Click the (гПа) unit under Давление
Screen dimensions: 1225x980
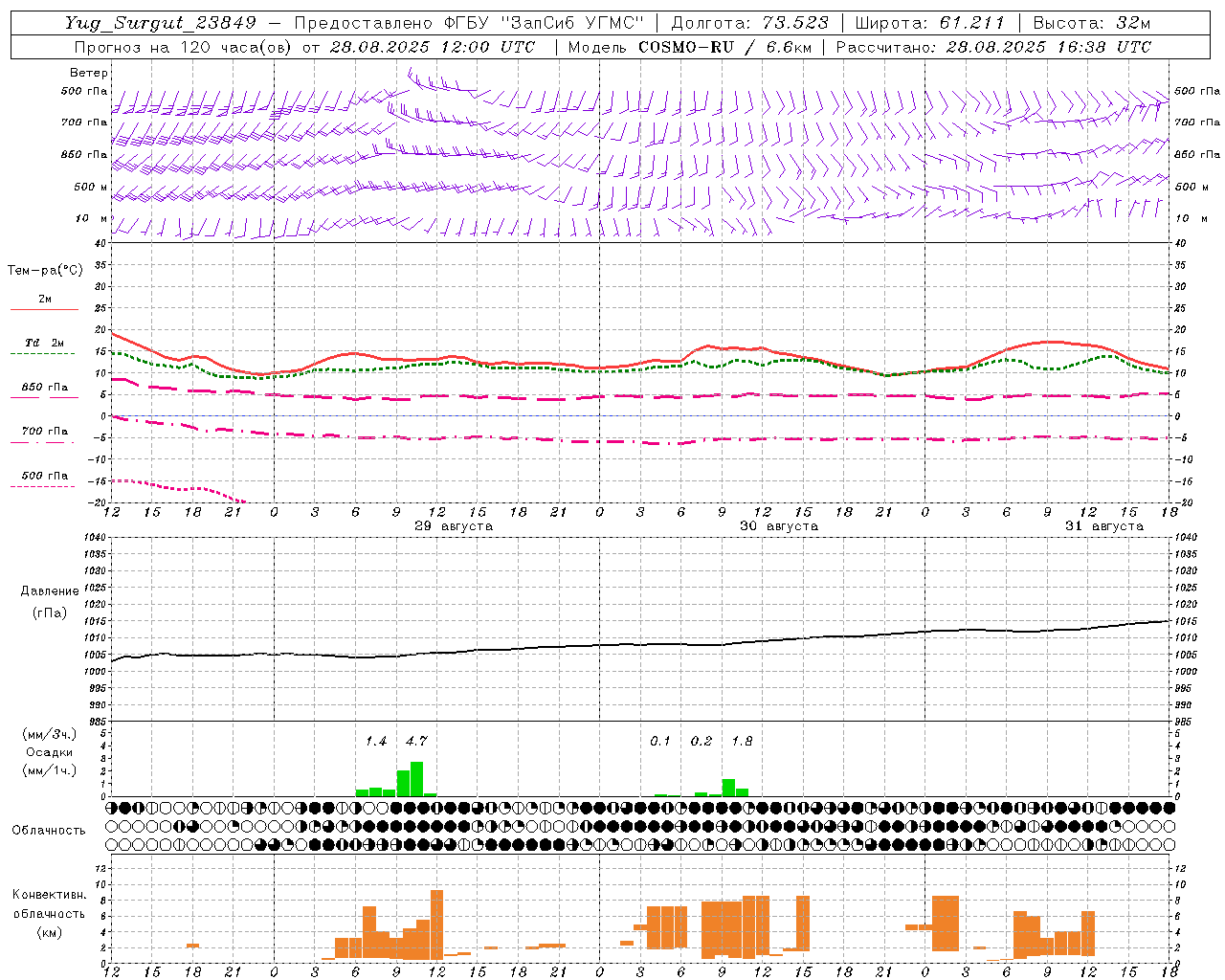pyautogui.click(x=49, y=612)
